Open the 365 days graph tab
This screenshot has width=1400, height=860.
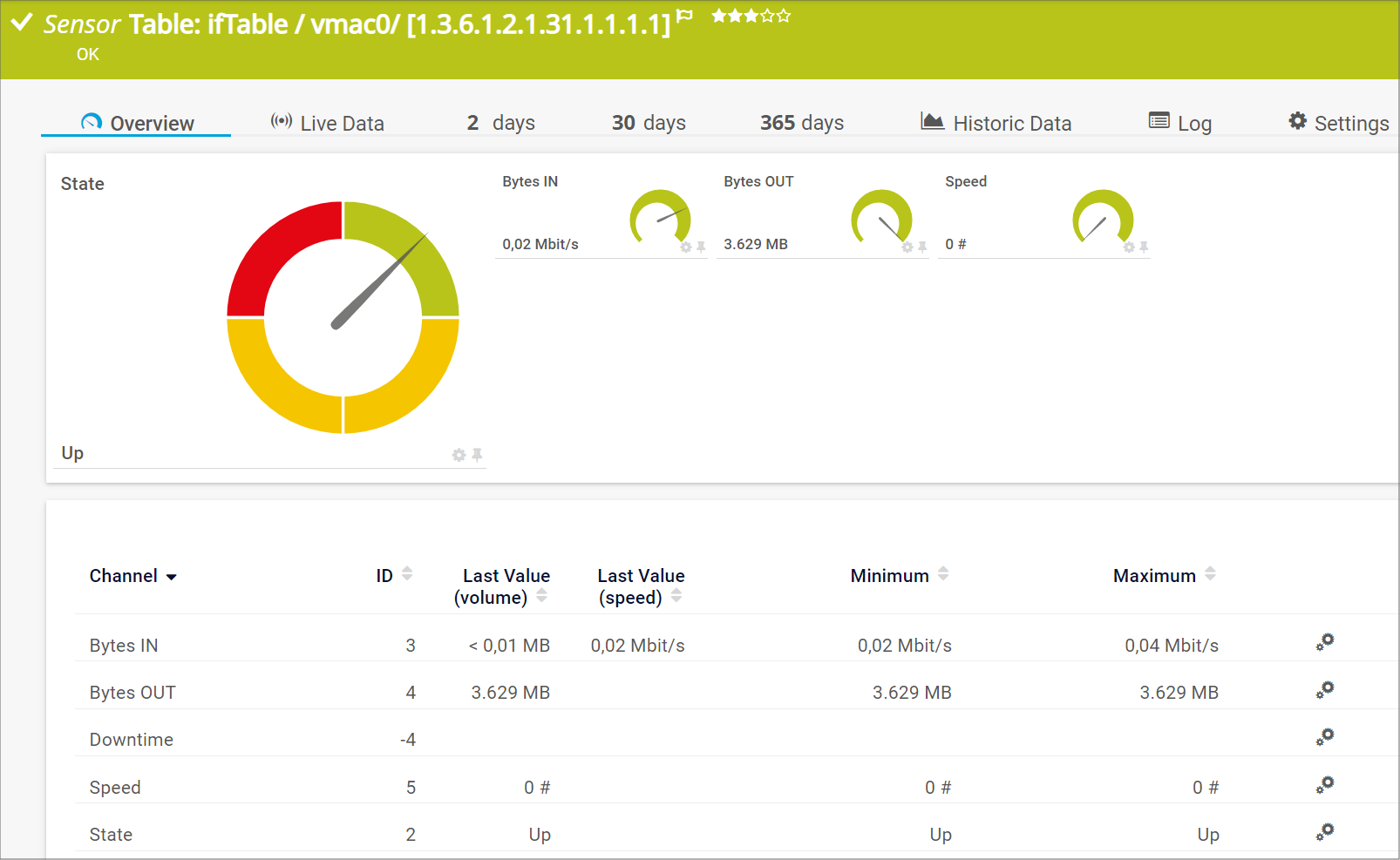(x=802, y=123)
